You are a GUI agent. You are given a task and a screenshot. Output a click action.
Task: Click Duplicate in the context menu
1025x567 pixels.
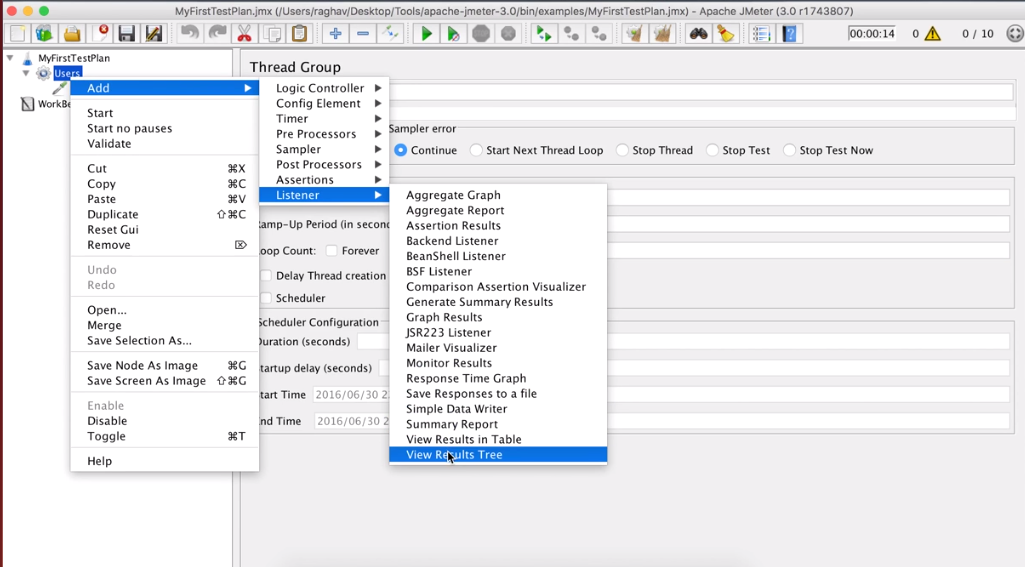pyautogui.click(x=165, y=215)
